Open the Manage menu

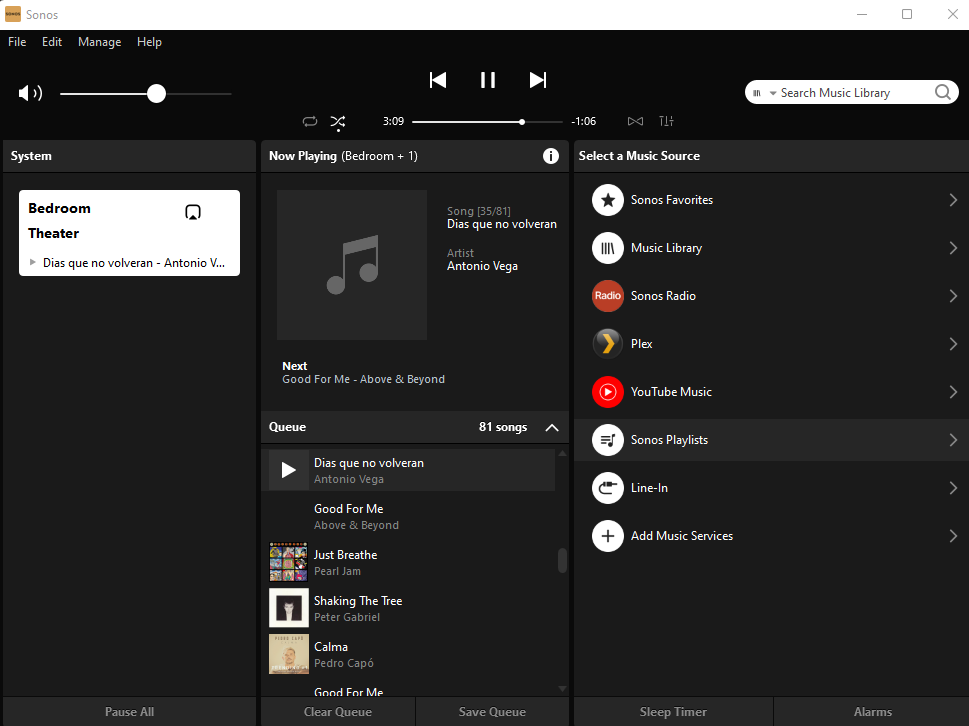point(99,42)
